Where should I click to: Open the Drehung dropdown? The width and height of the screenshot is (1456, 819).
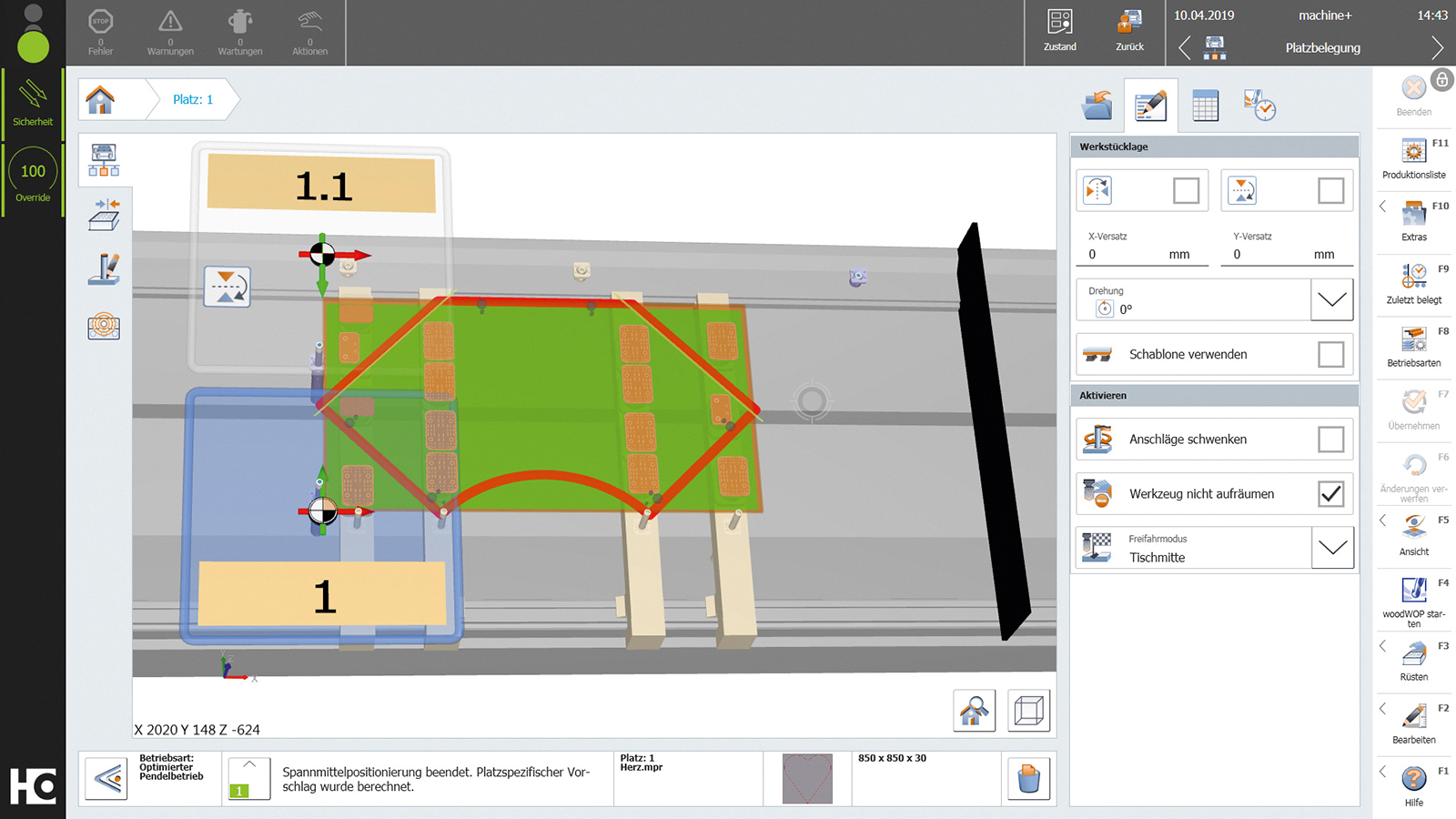tap(1331, 299)
